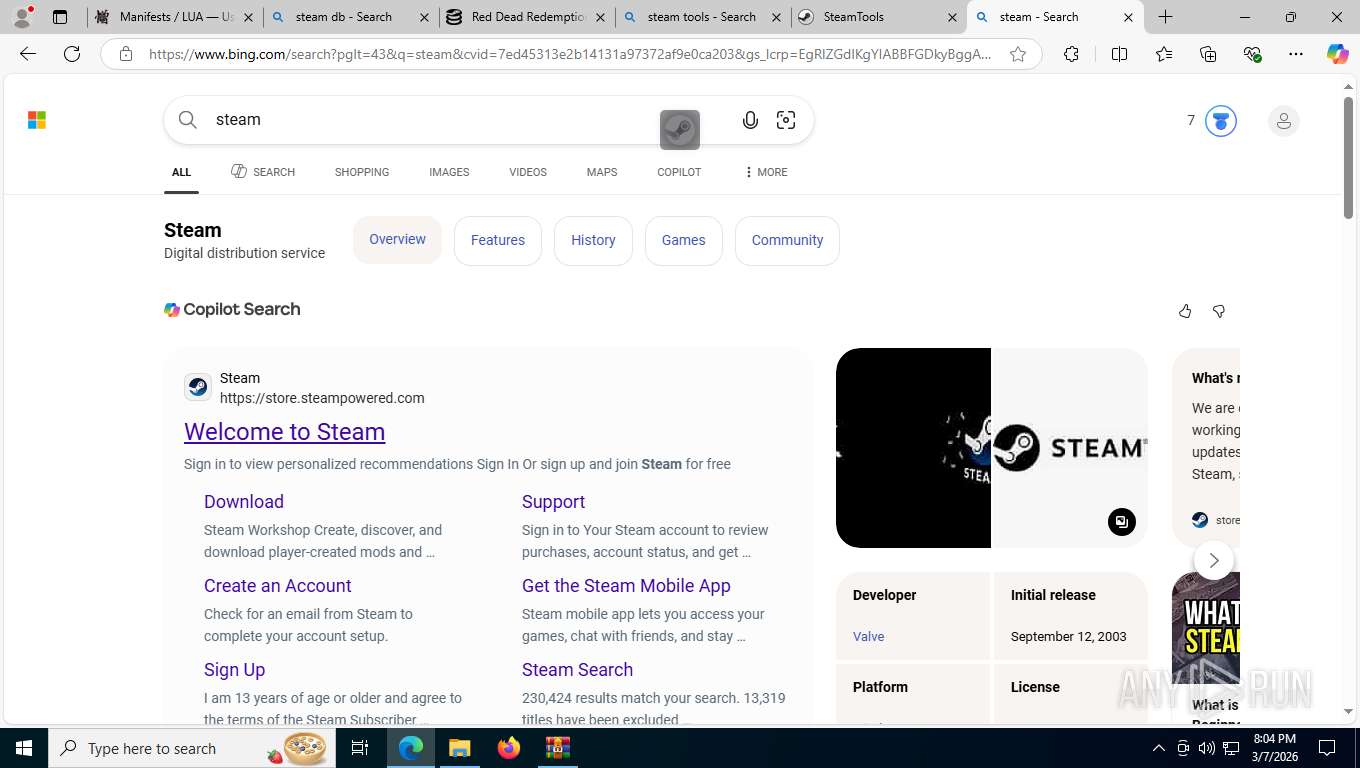Open Create an Account sitelink
This screenshot has width=1360, height=768.
(x=278, y=586)
